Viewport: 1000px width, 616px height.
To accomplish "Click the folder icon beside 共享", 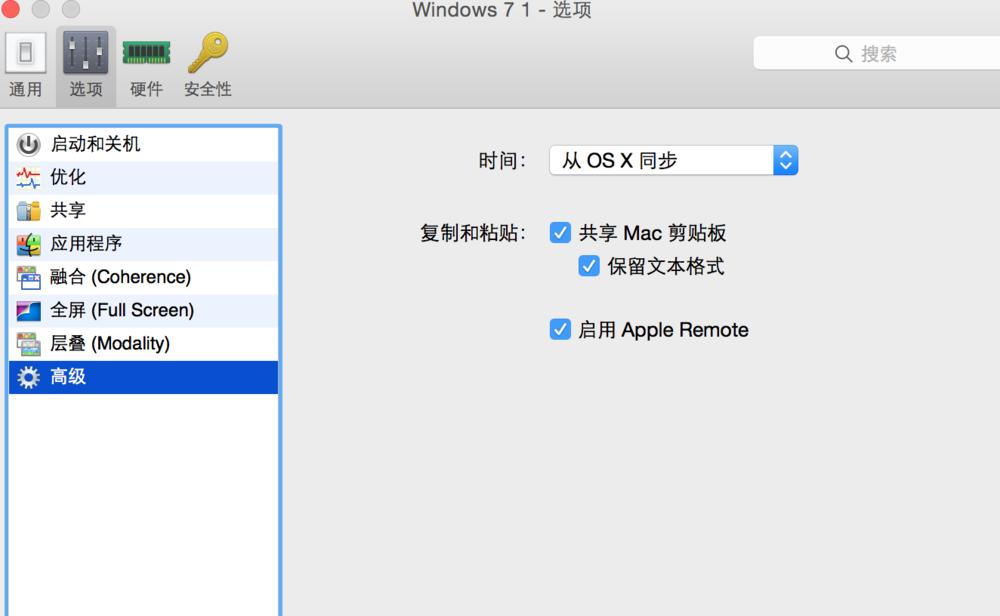I will tap(28, 211).
